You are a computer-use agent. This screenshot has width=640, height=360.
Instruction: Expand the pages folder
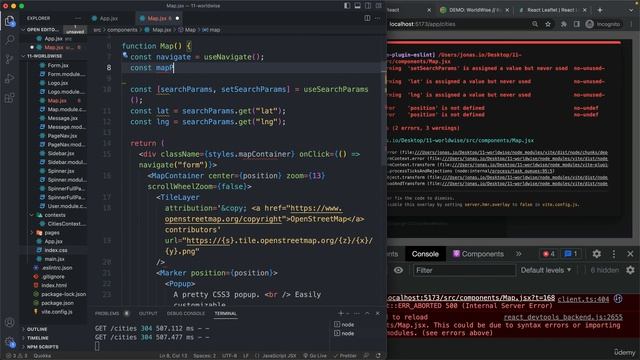click(52, 233)
